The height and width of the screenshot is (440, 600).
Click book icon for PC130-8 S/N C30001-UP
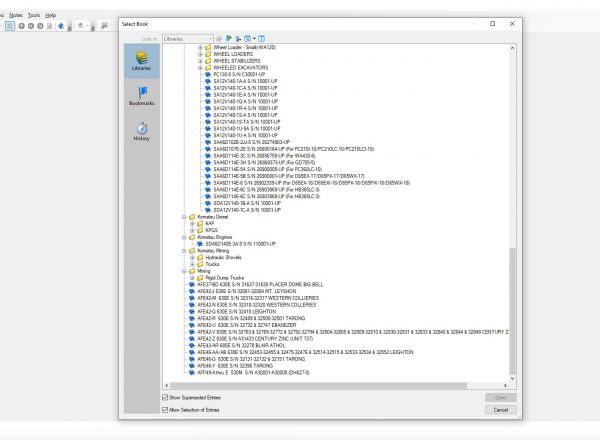click(x=208, y=74)
